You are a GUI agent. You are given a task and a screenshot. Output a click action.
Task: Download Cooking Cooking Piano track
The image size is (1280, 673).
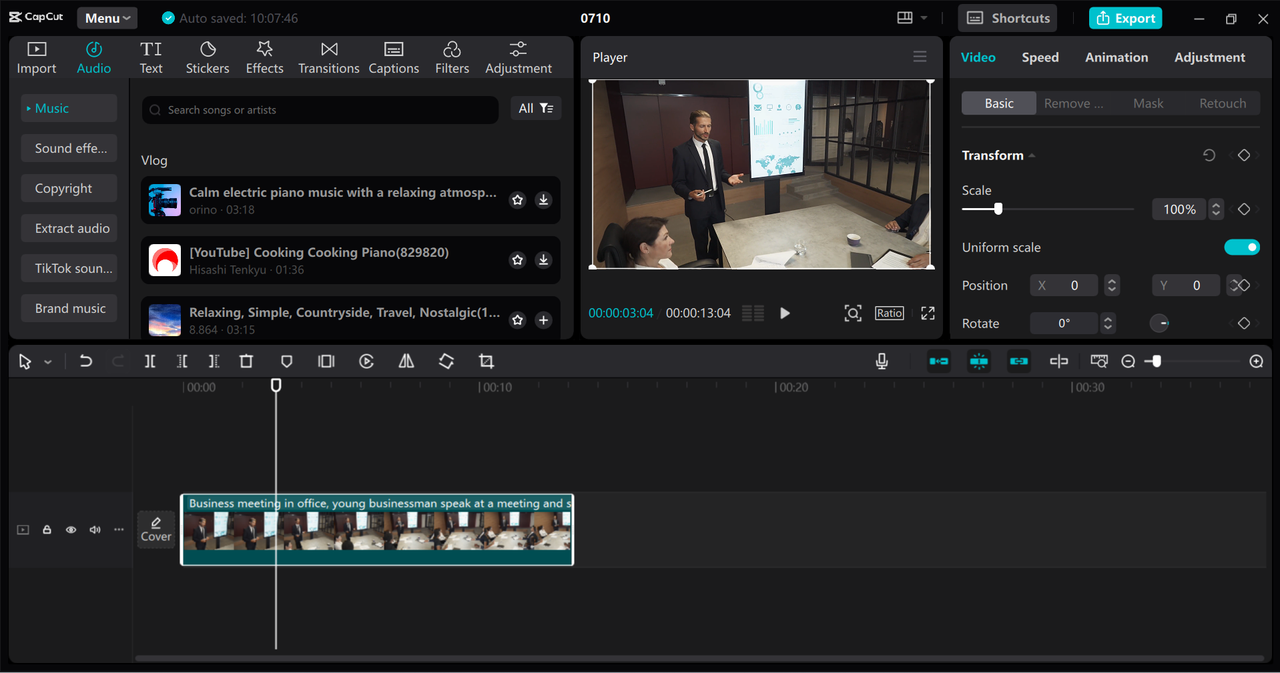[543, 260]
